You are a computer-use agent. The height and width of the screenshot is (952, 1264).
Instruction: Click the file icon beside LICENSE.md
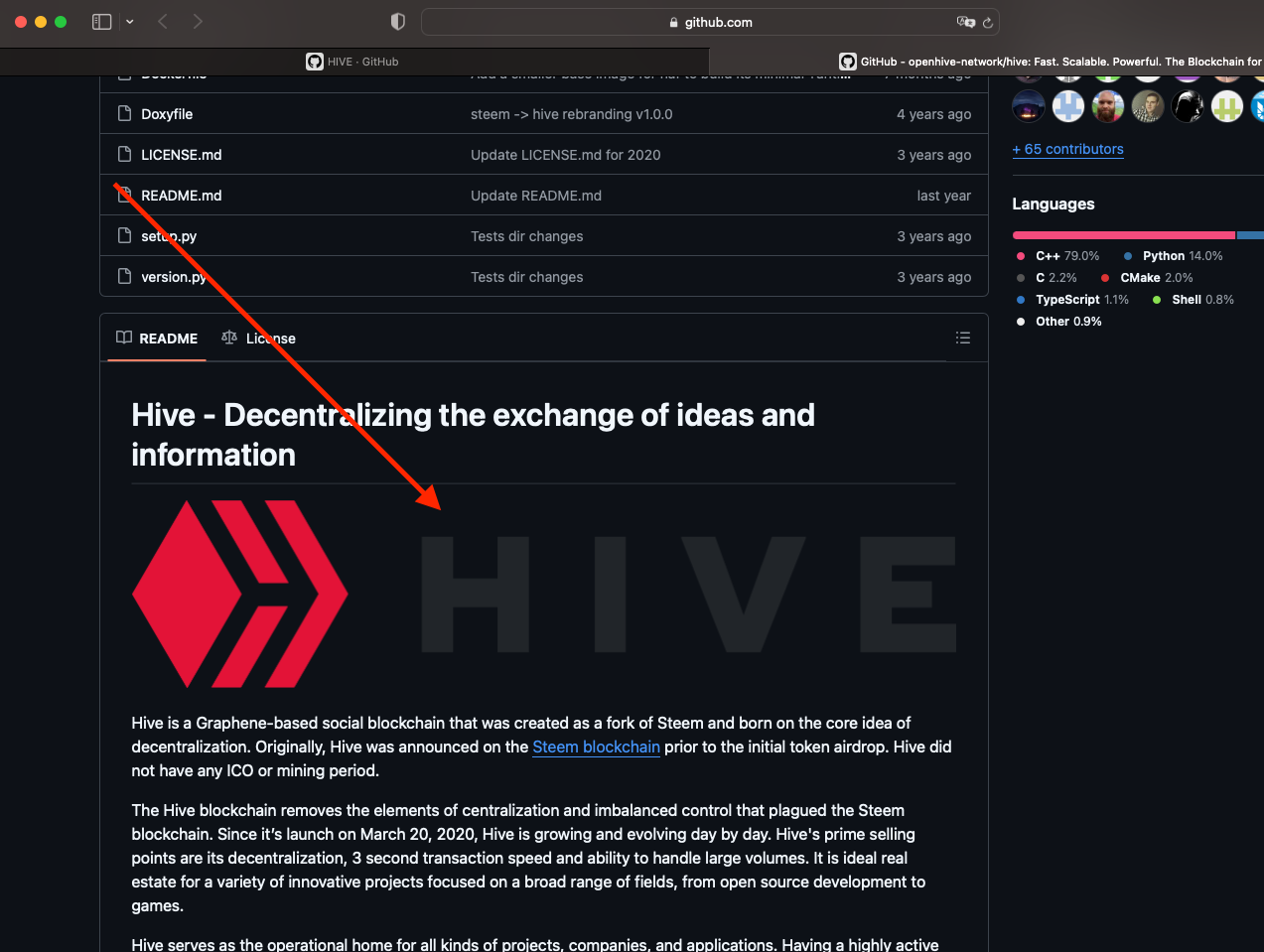point(124,154)
